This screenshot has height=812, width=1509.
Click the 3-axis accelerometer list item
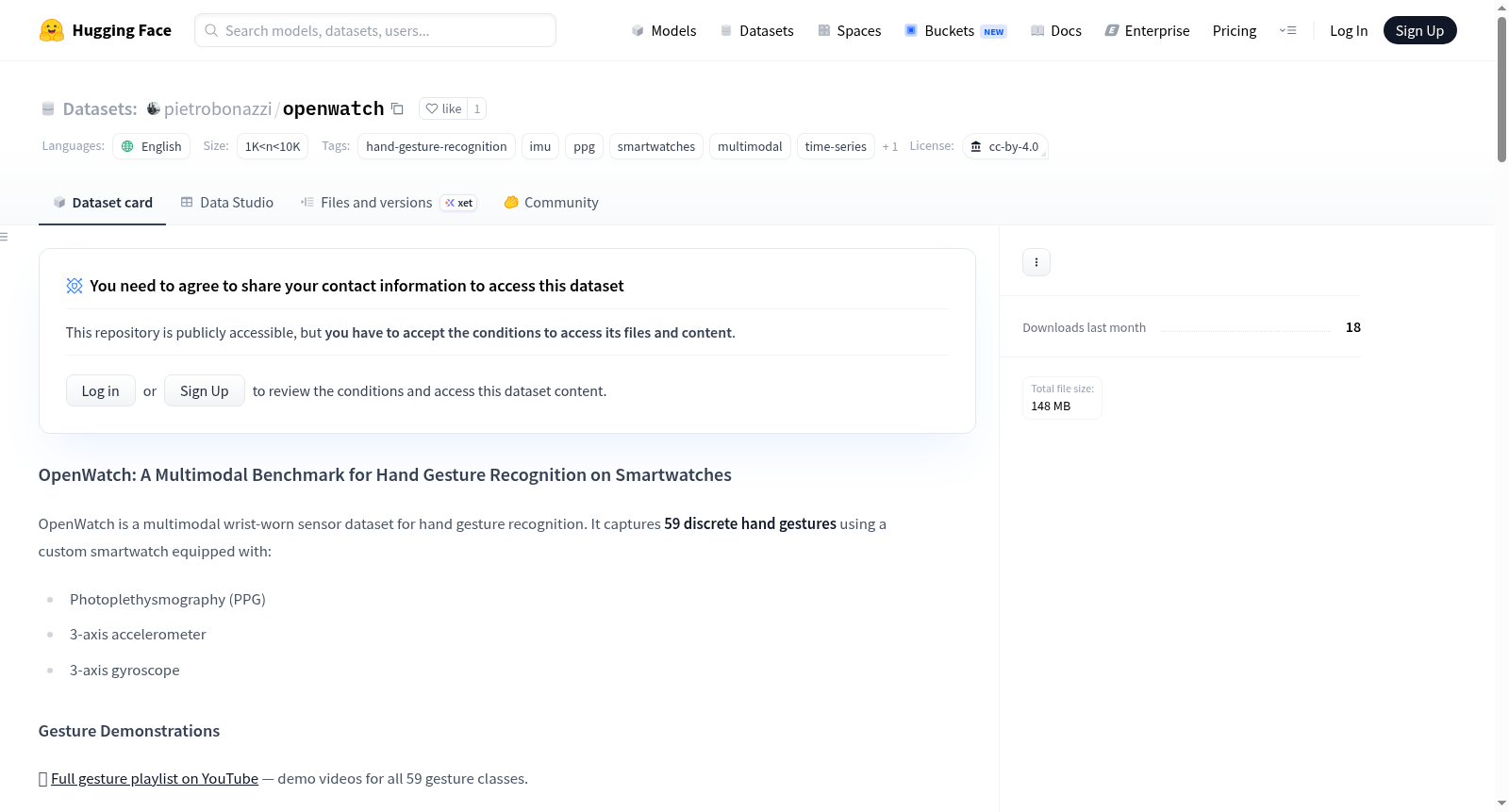tap(138, 634)
